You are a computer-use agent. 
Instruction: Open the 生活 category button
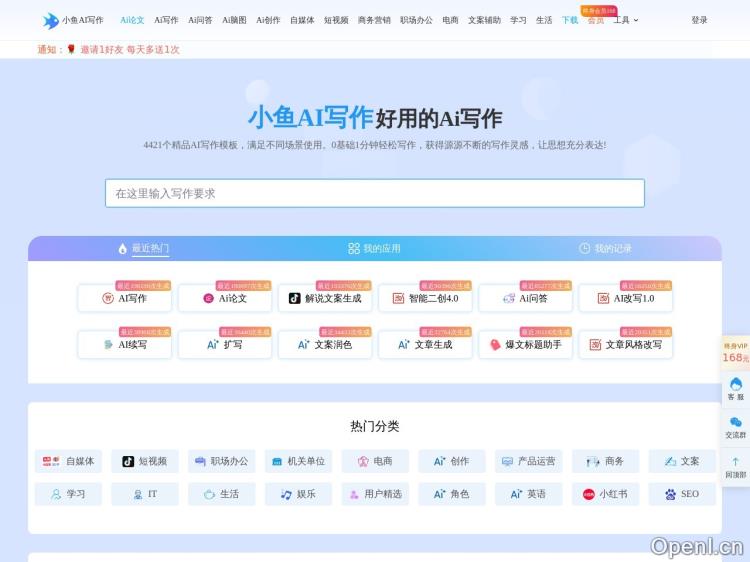(221, 494)
